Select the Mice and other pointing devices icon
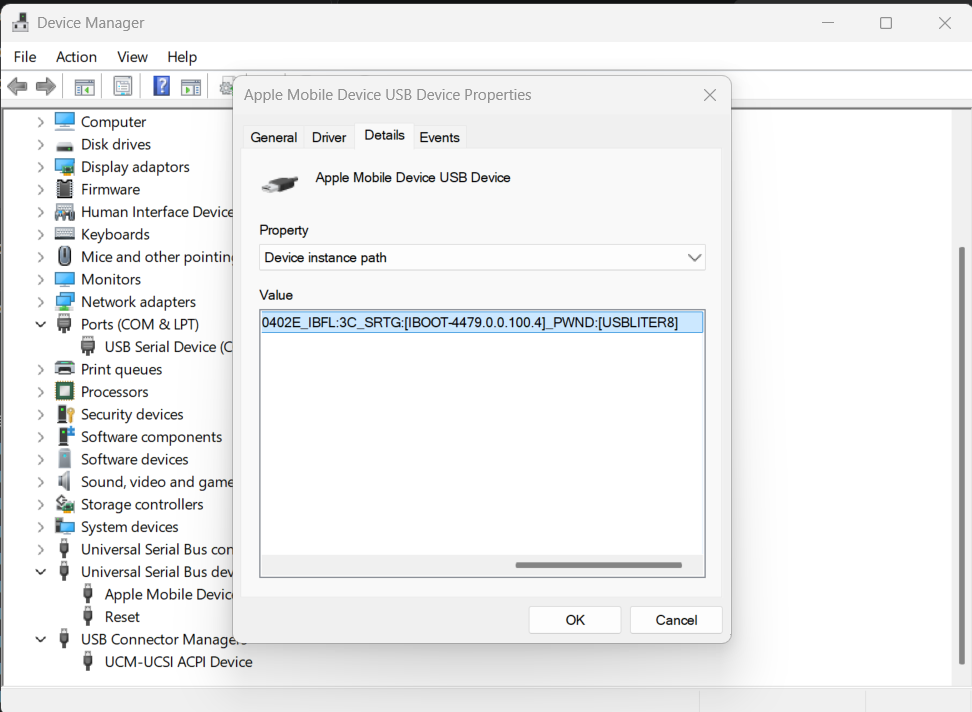 click(x=64, y=256)
